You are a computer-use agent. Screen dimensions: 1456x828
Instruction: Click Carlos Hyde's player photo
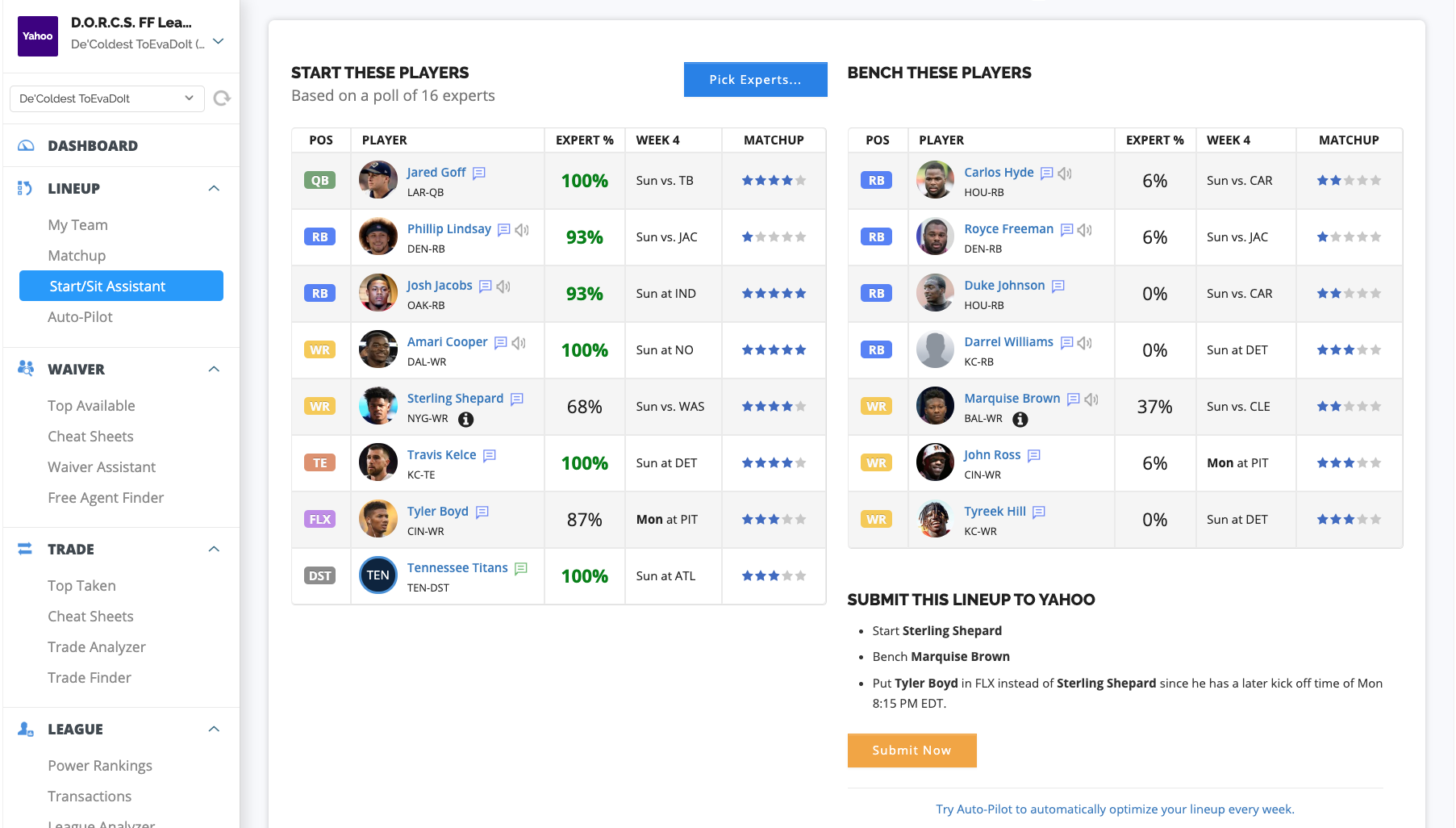point(936,180)
